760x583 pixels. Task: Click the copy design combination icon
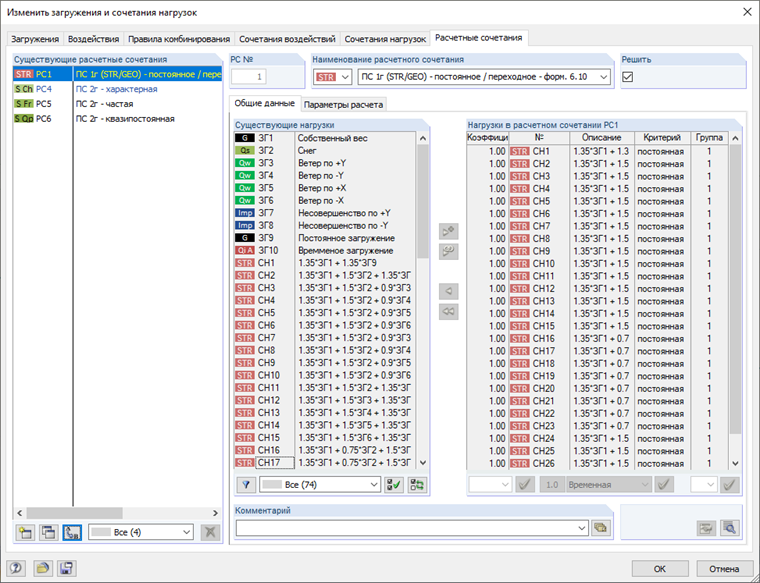click(x=48, y=532)
